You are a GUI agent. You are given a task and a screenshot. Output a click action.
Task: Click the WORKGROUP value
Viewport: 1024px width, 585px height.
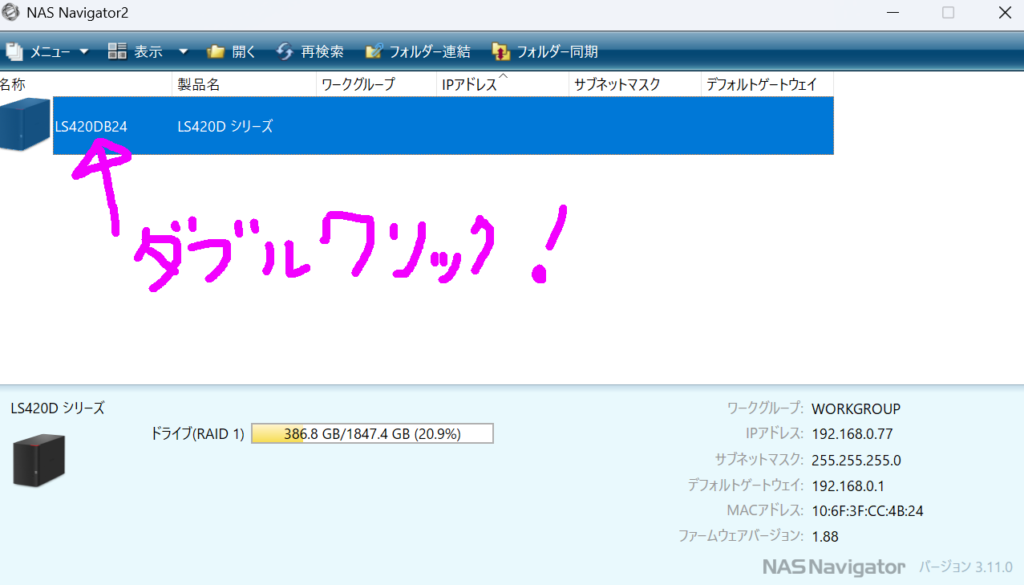[x=856, y=409]
